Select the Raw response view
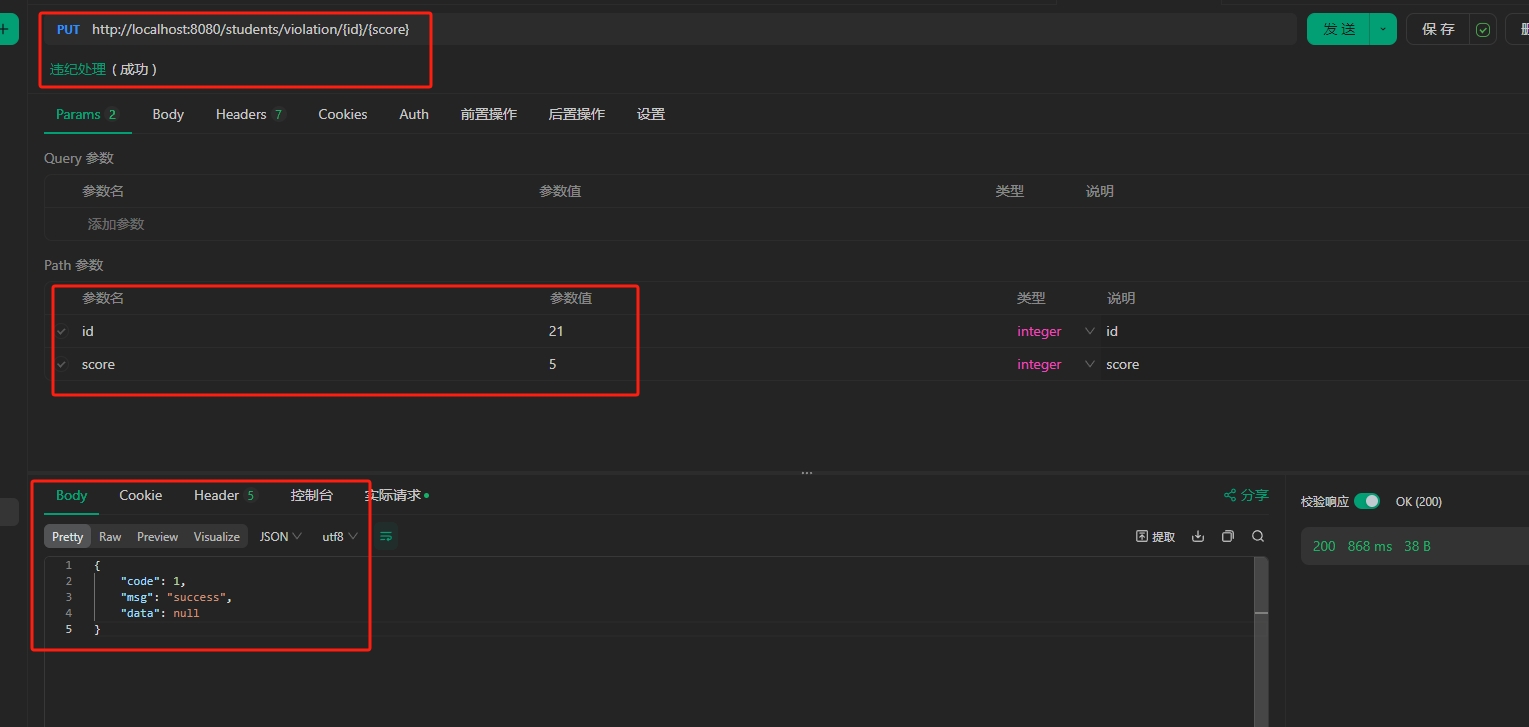 coord(110,537)
